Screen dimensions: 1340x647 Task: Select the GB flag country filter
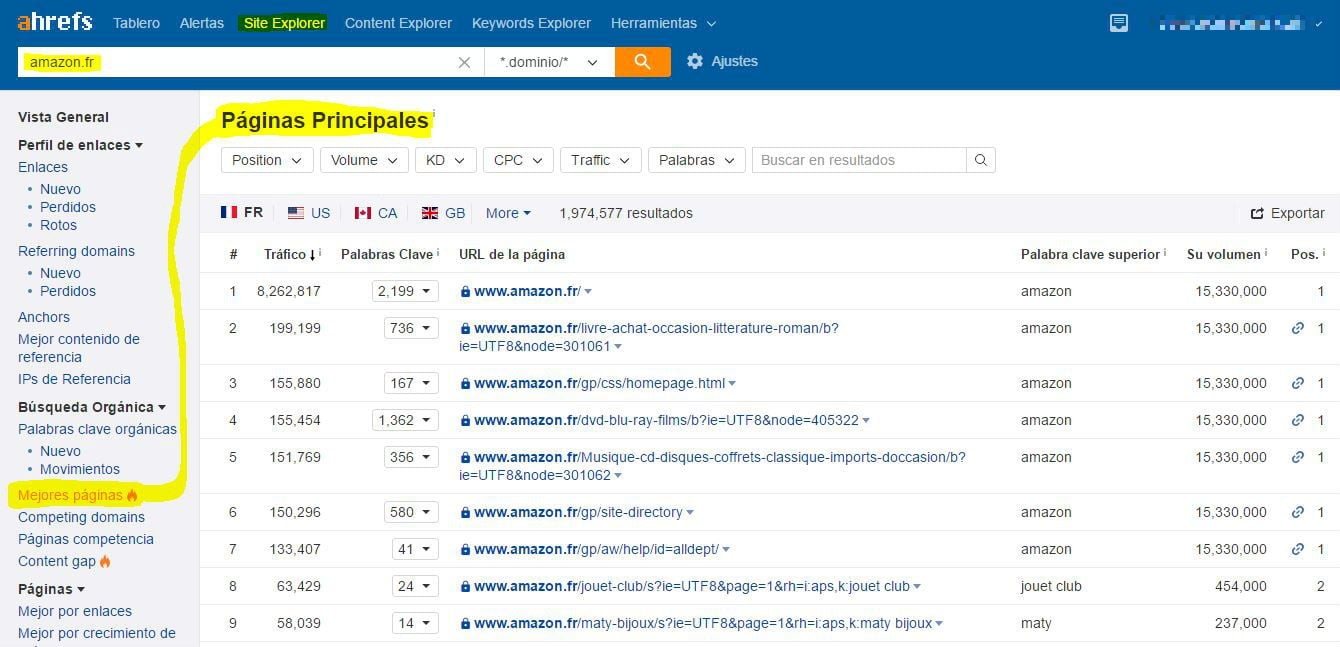[443, 213]
